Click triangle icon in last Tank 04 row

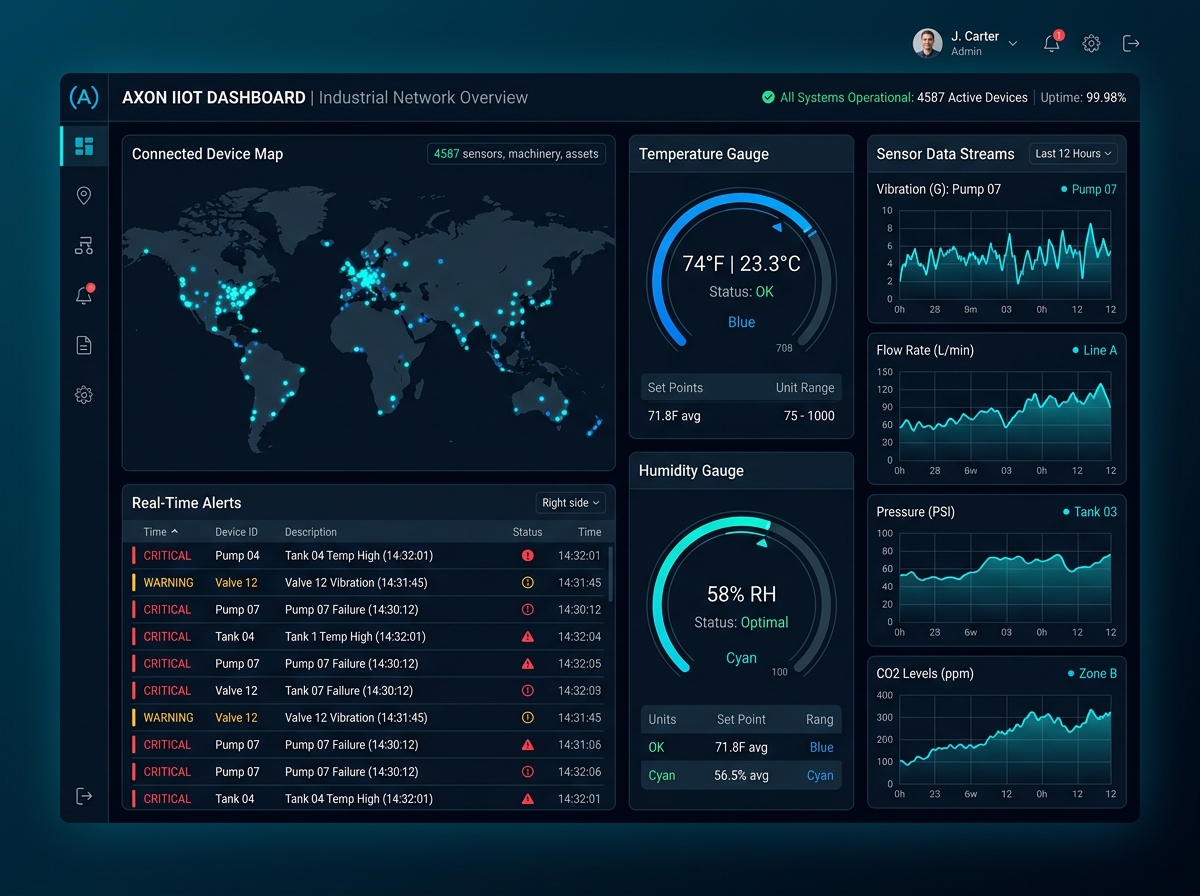528,799
